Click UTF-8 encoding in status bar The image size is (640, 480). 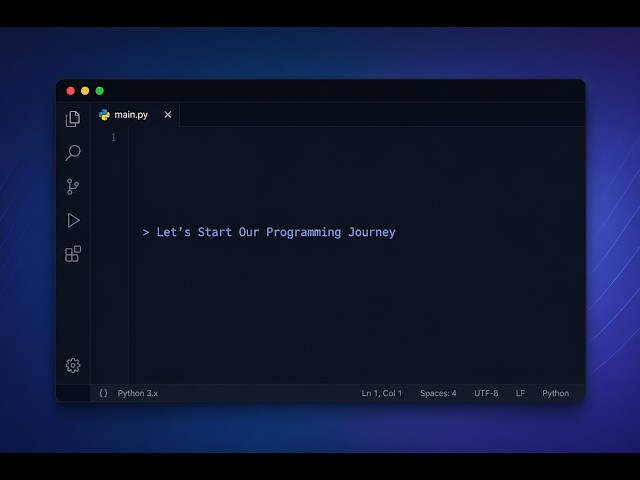[x=486, y=393]
